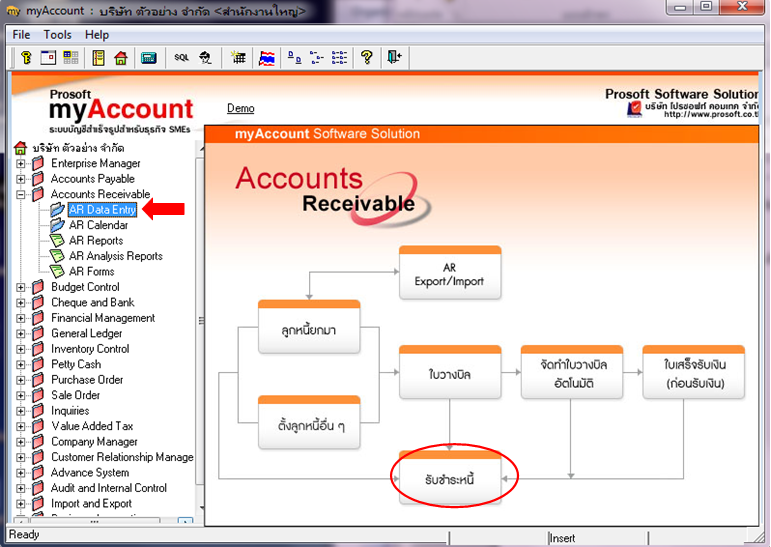Click the Thai flag language icon

click(267, 58)
